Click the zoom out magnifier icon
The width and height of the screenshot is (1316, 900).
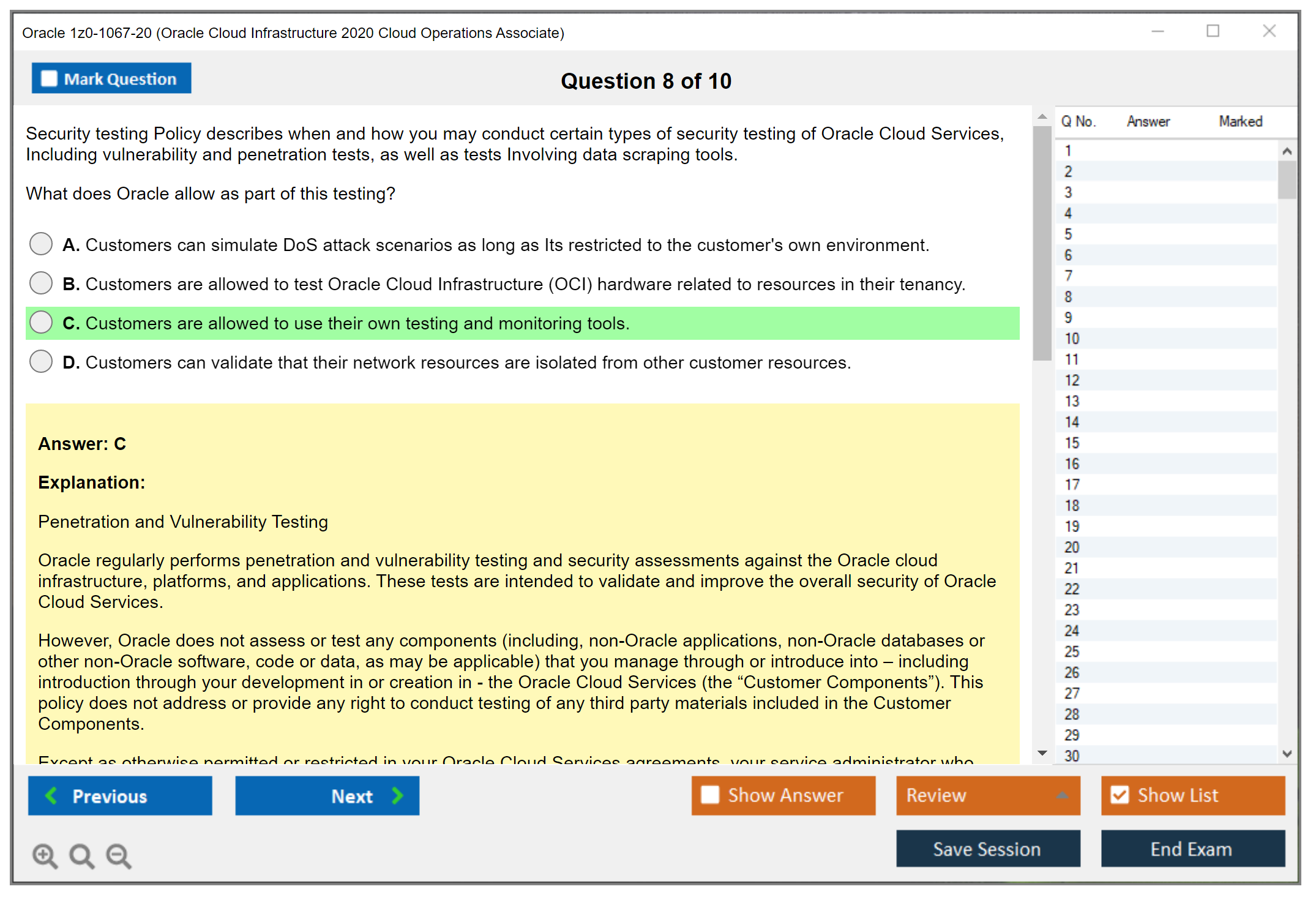pos(119,855)
